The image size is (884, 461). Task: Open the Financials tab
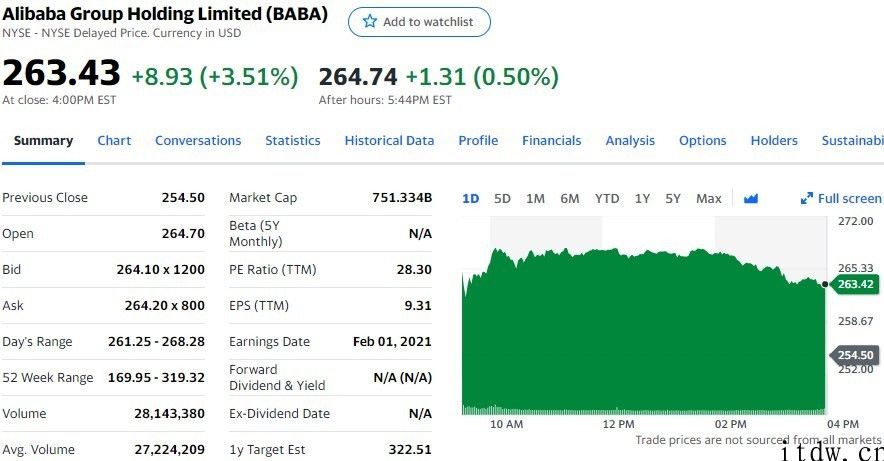pos(551,141)
